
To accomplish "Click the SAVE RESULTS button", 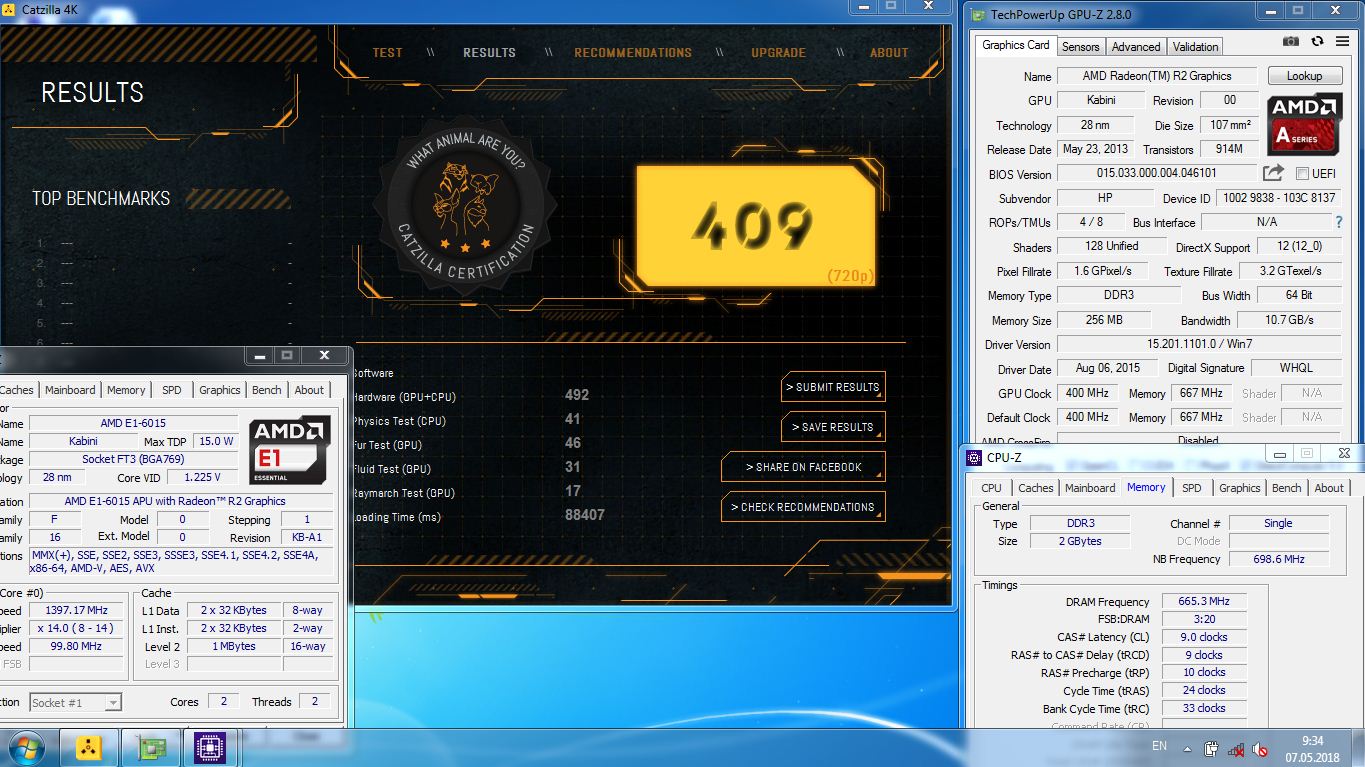I will pyautogui.click(x=833, y=427).
